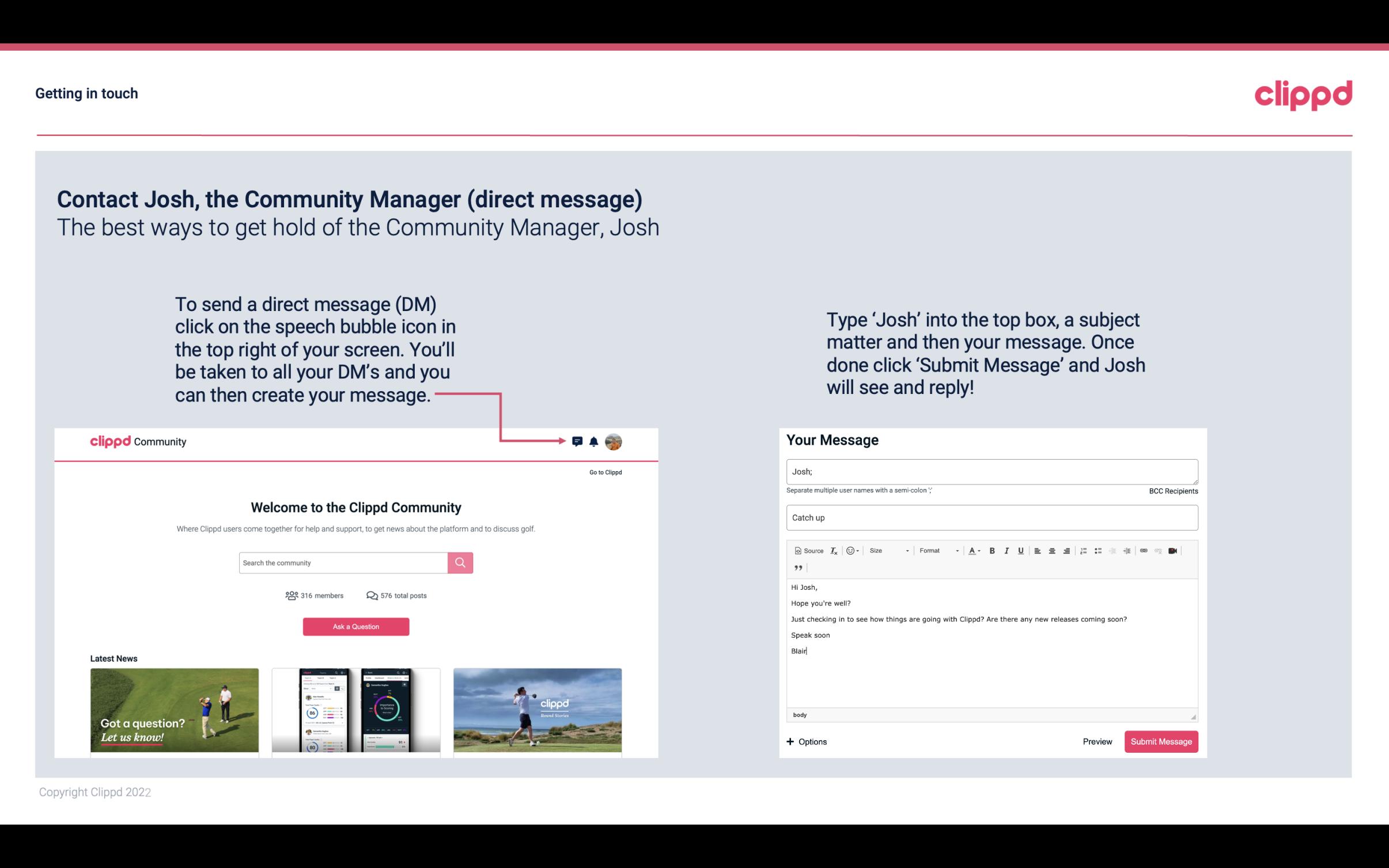Click the speech bubble DM icon
Viewport: 1389px width, 868px height.
point(579,441)
